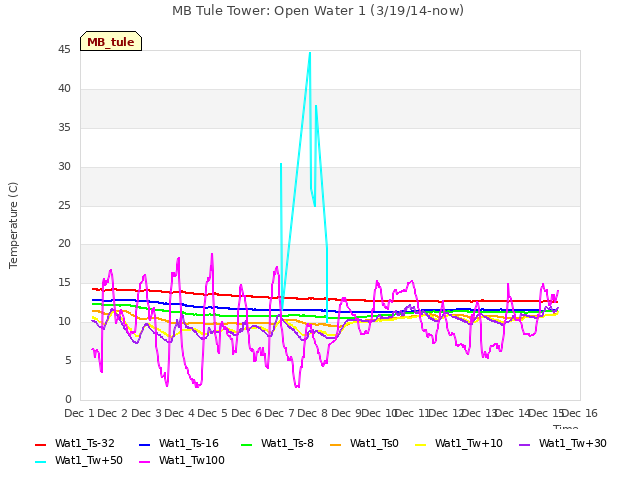
Task: Click the Dec 2 x-axis label
Action: tap(113, 413)
